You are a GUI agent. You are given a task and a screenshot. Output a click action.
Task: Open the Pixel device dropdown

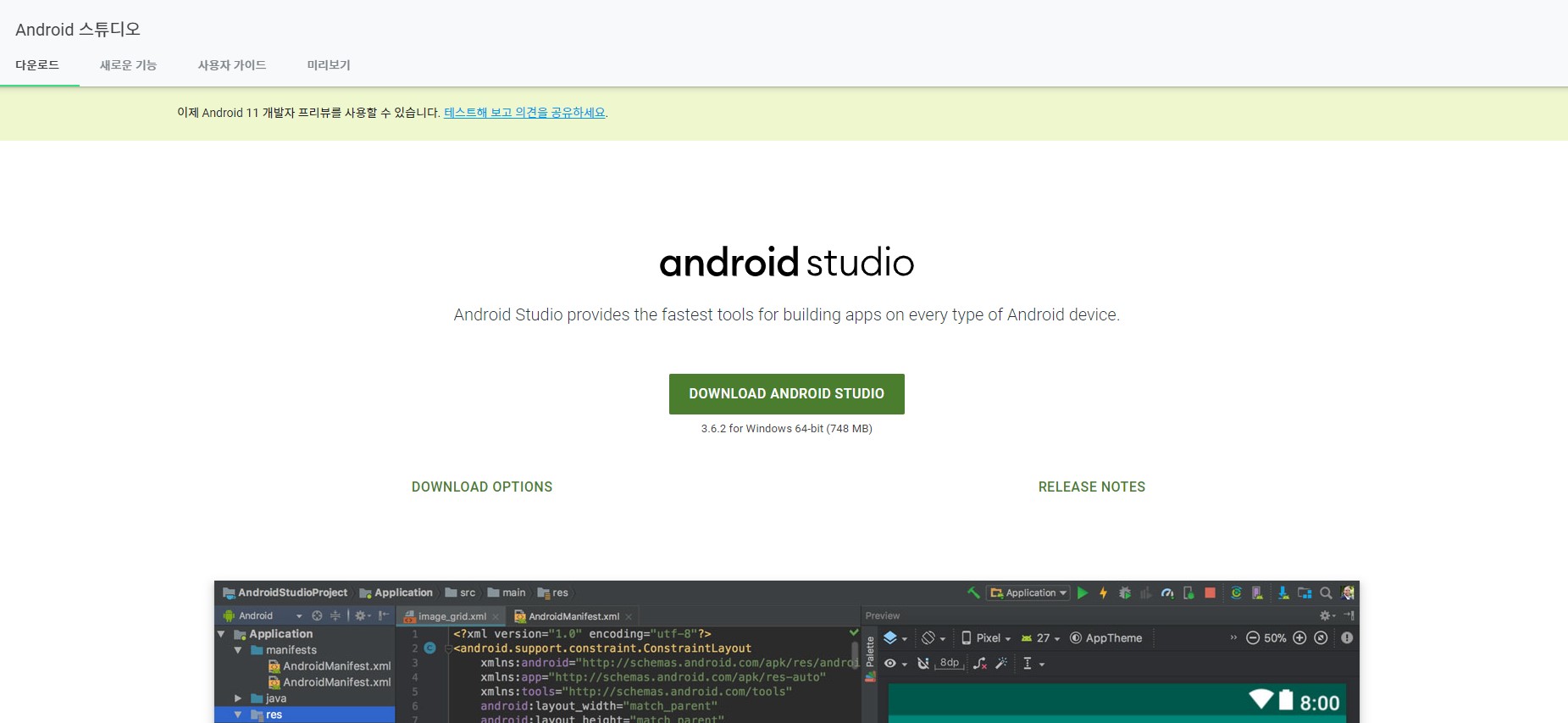click(x=986, y=637)
